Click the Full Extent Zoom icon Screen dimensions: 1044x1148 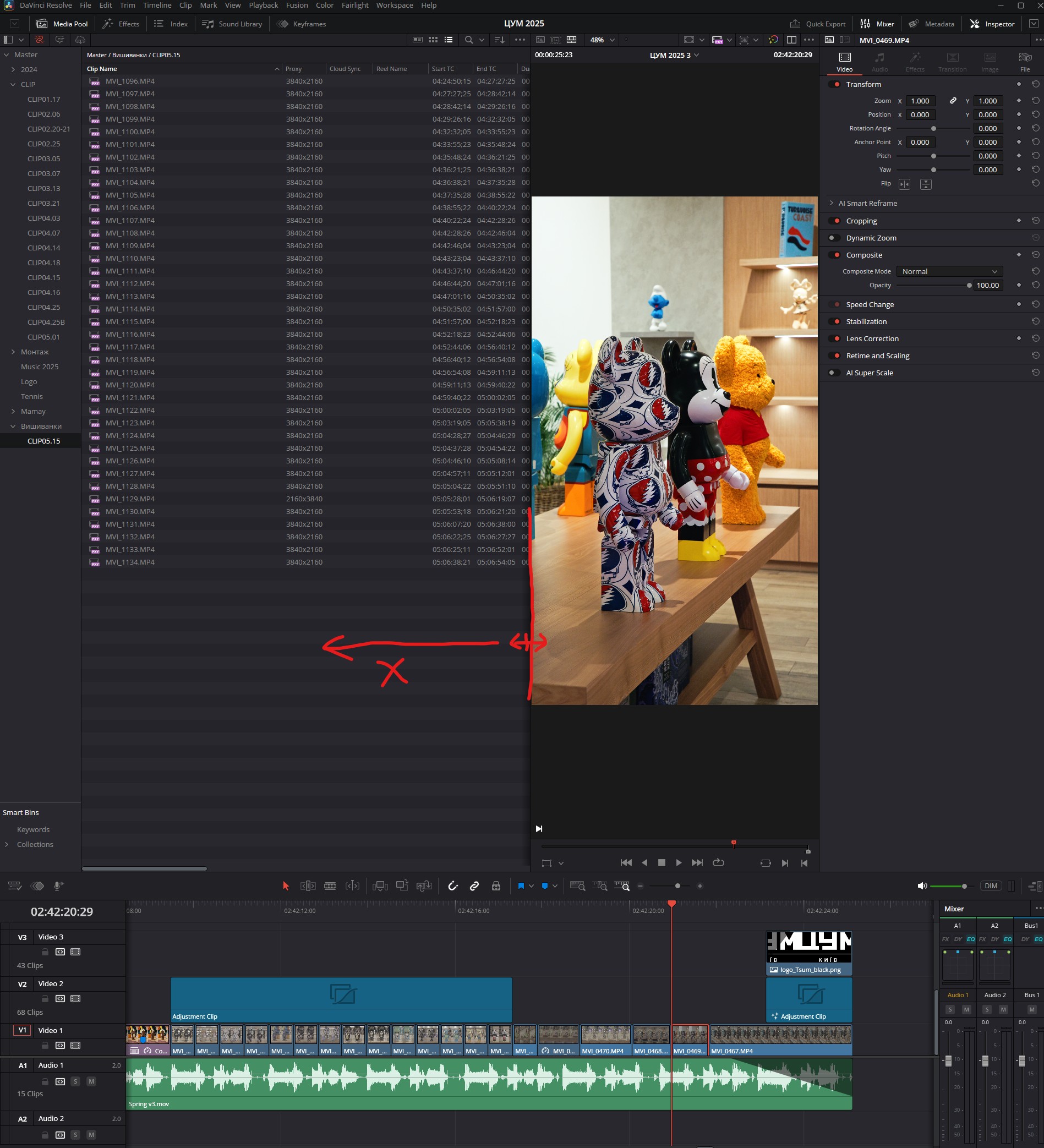(x=577, y=885)
